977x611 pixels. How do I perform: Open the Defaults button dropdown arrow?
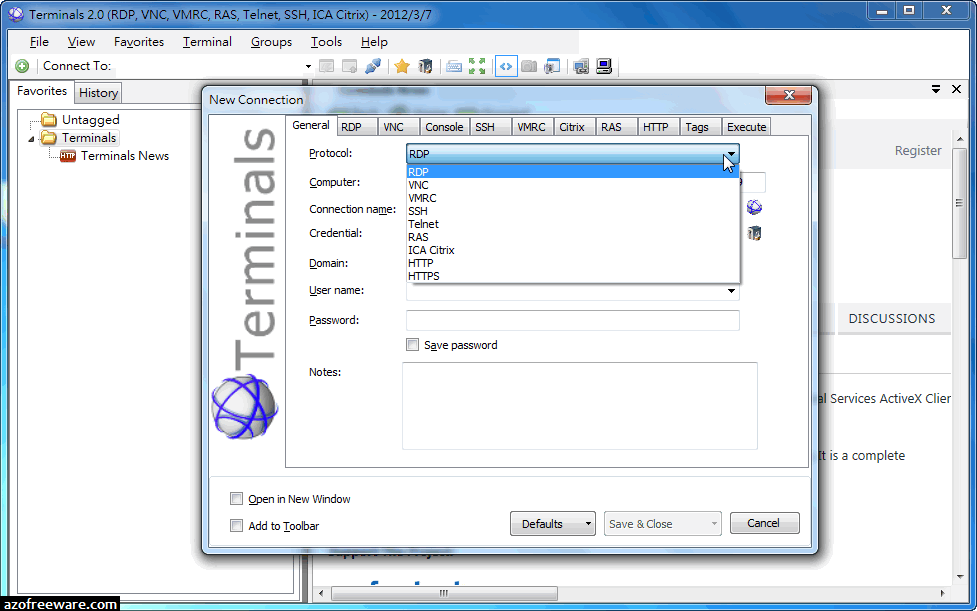pos(588,524)
